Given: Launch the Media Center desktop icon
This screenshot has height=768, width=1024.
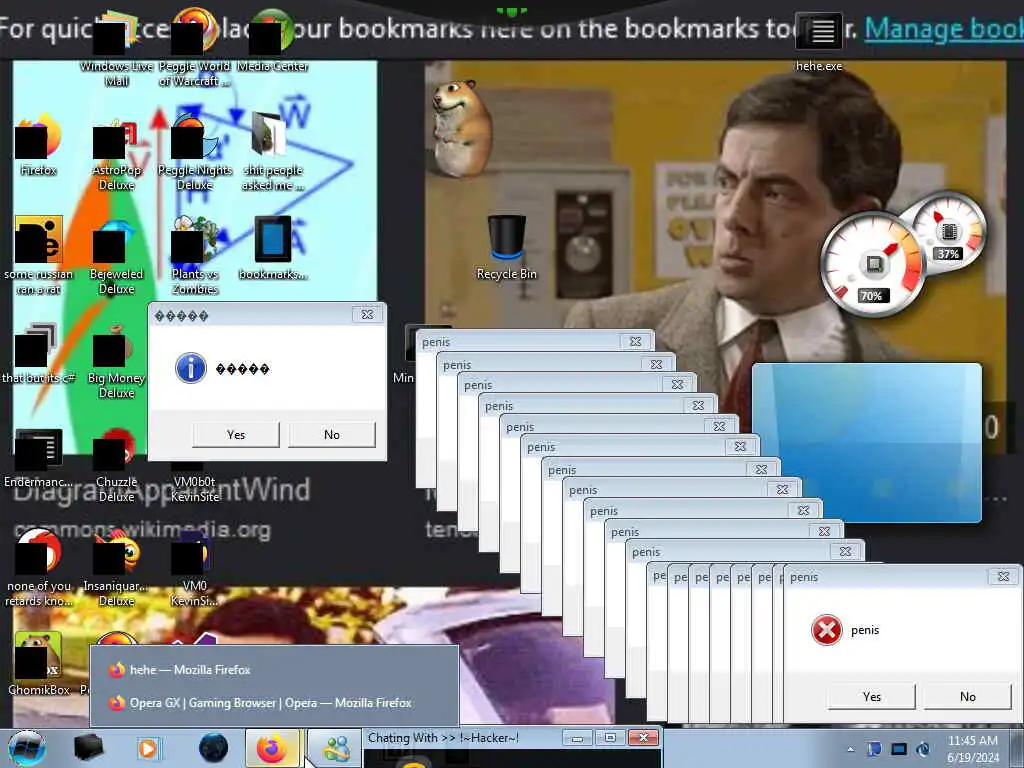Looking at the screenshot, I should coord(272,42).
